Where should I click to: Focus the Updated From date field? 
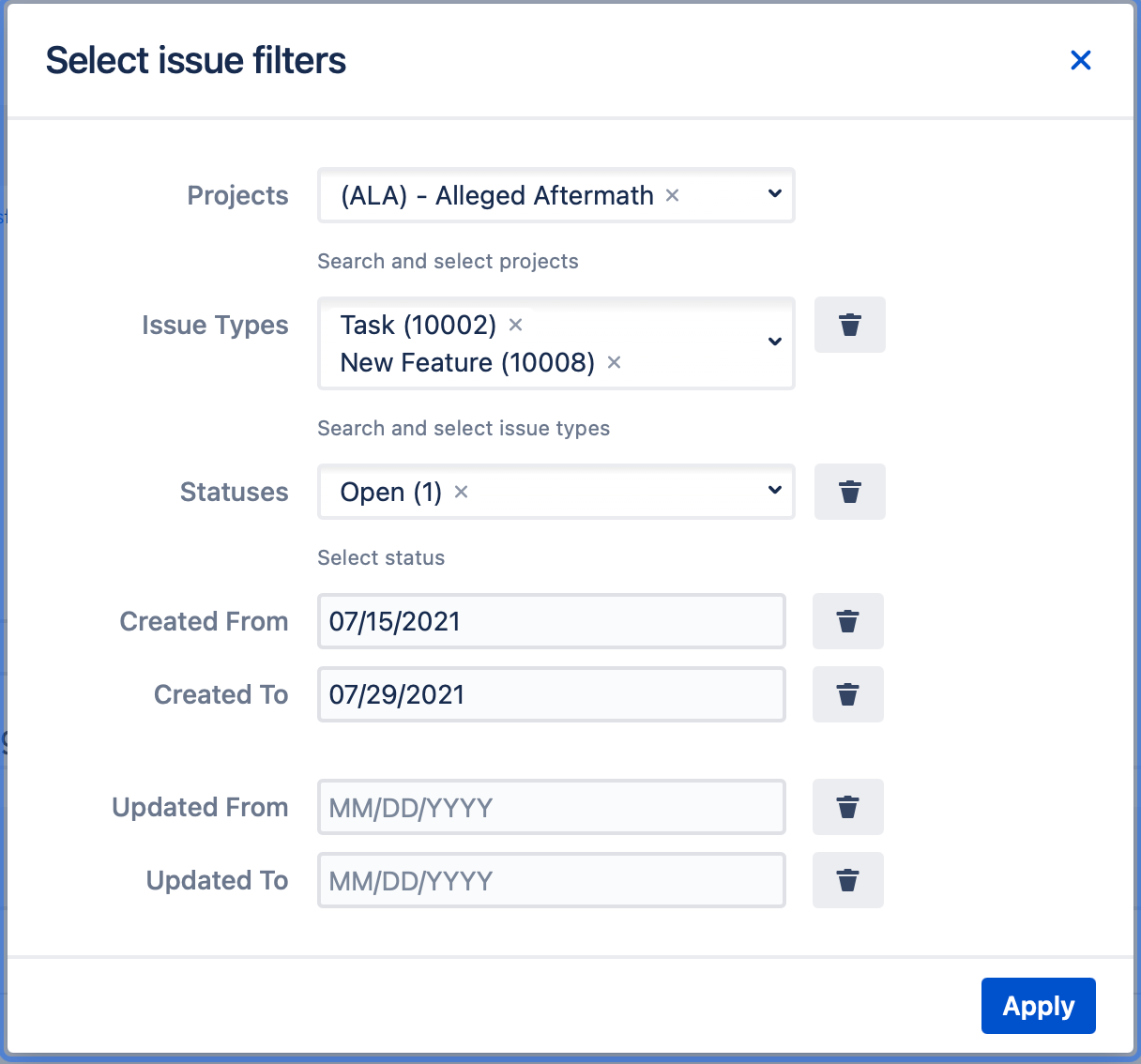coord(552,807)
